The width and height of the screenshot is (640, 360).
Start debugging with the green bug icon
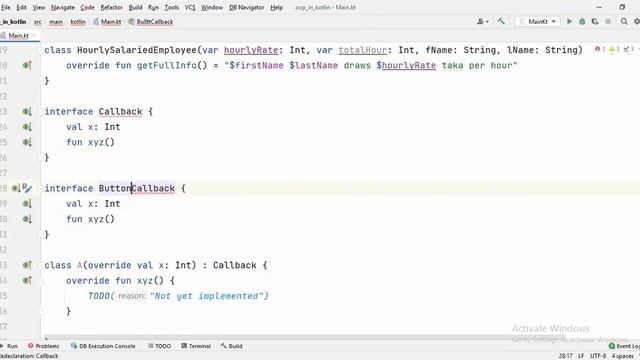pyautogui.click(x=582, y=21)
